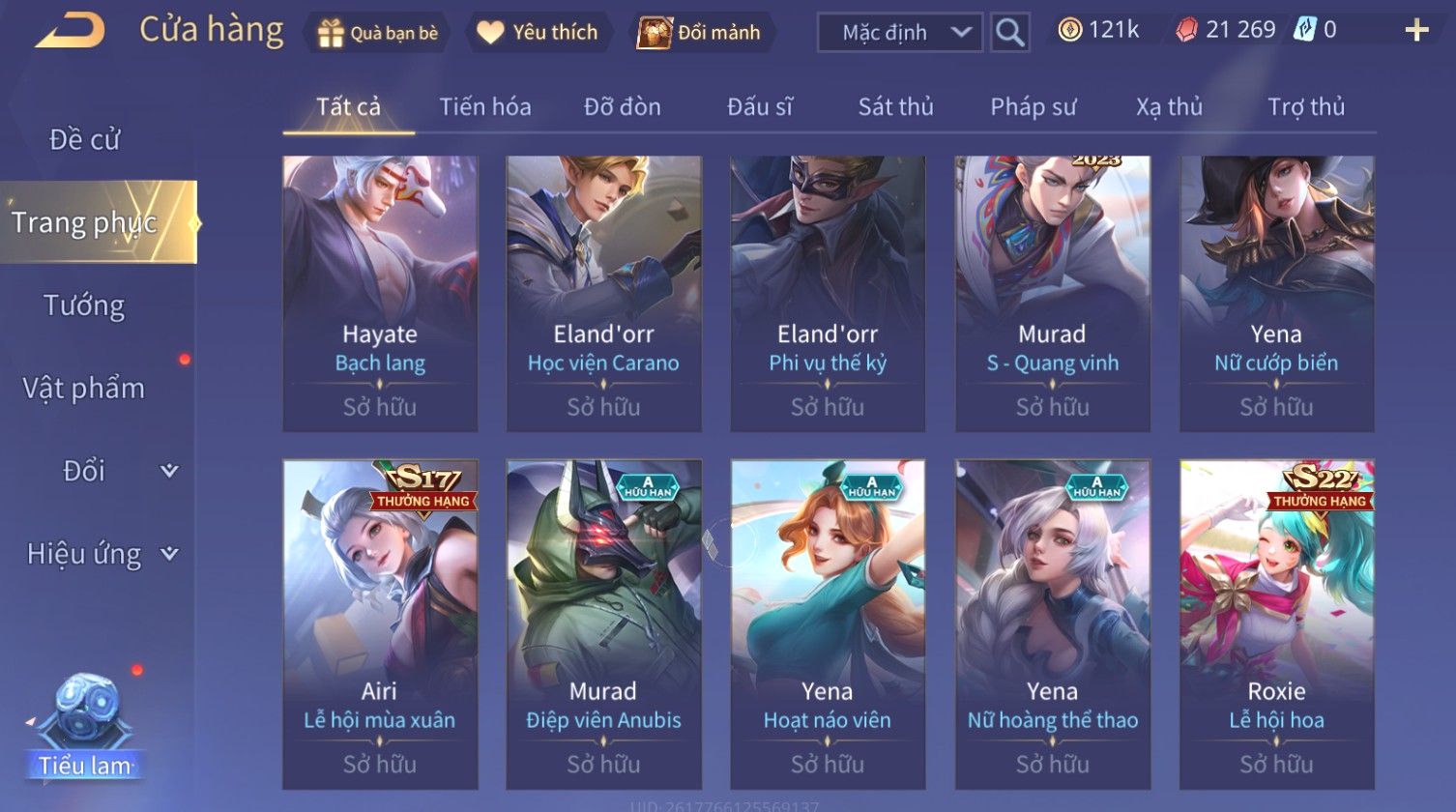Screen dimensions: 1456x812
Task: Open the Mặc định sort dropdown
Action: pos(900,33)
